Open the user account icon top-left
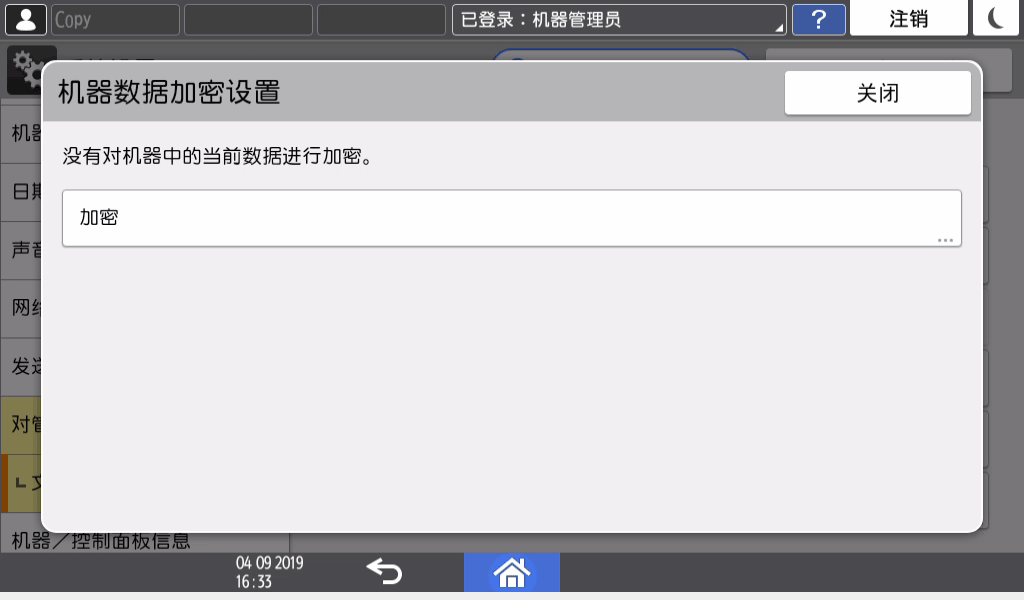Viewport: 1024px width, 600px height. pos(27,17)
